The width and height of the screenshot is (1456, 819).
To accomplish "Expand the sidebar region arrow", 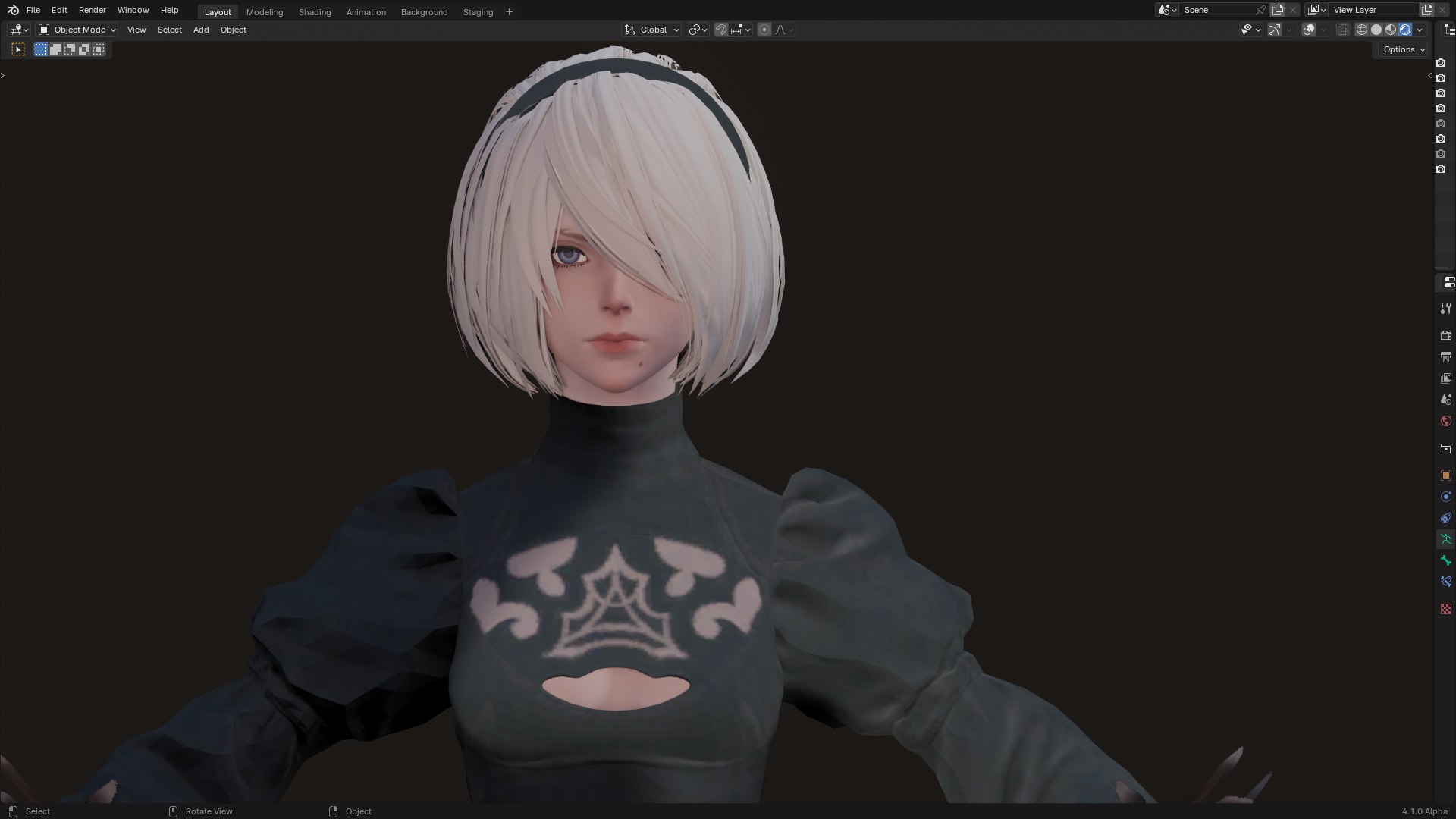I will click(1429, 75).
